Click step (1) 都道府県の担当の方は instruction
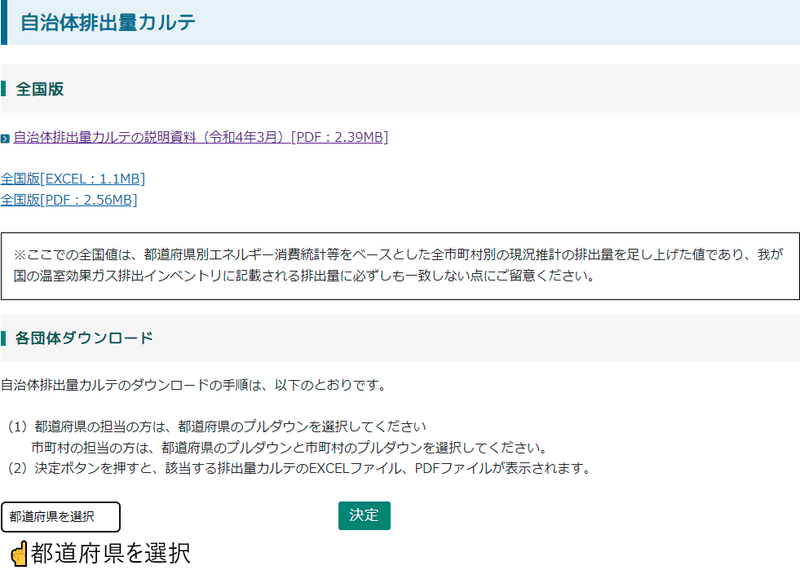The width and height of the screenshot is (800, 570). (x=216, y=427)
